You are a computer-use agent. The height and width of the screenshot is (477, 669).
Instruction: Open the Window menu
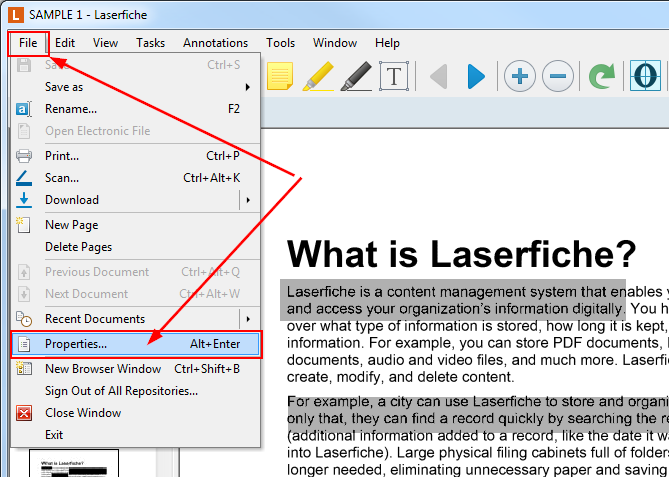[335, 43]
